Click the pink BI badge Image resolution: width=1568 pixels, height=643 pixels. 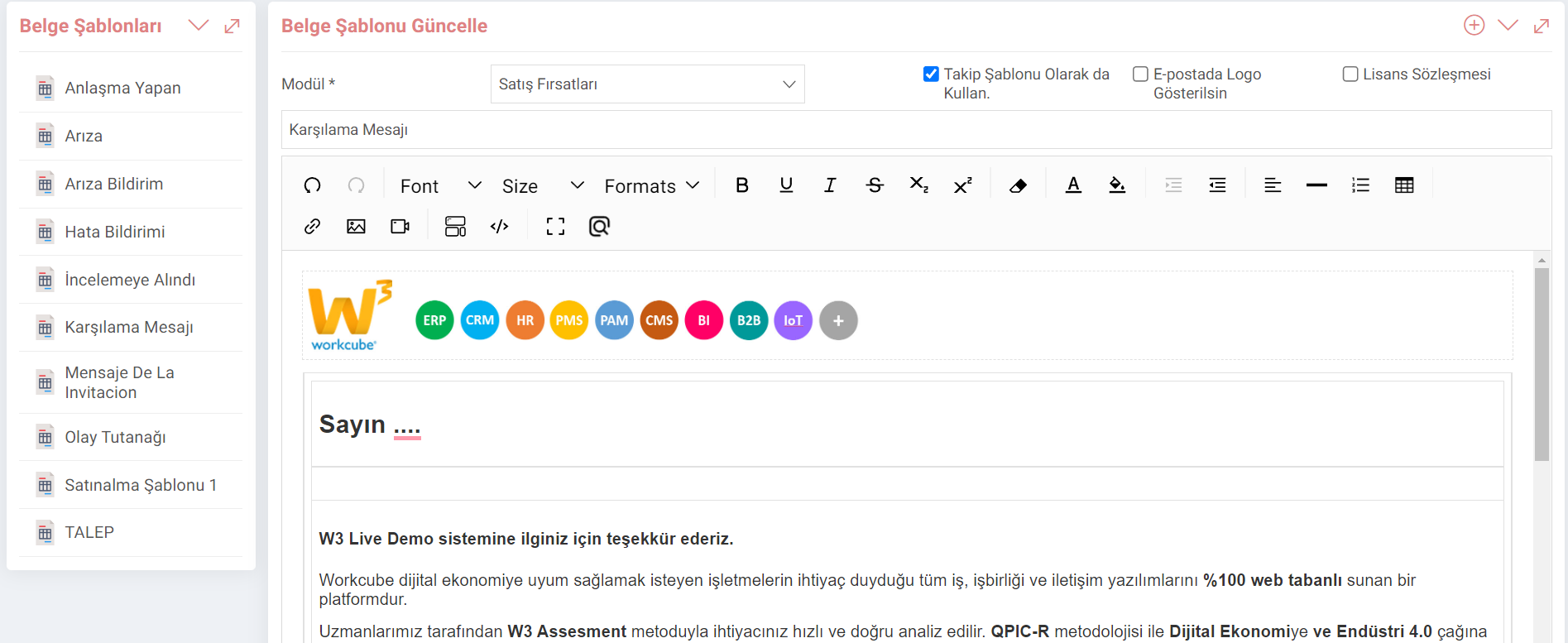pyautogui.click(x=704, y=320)
